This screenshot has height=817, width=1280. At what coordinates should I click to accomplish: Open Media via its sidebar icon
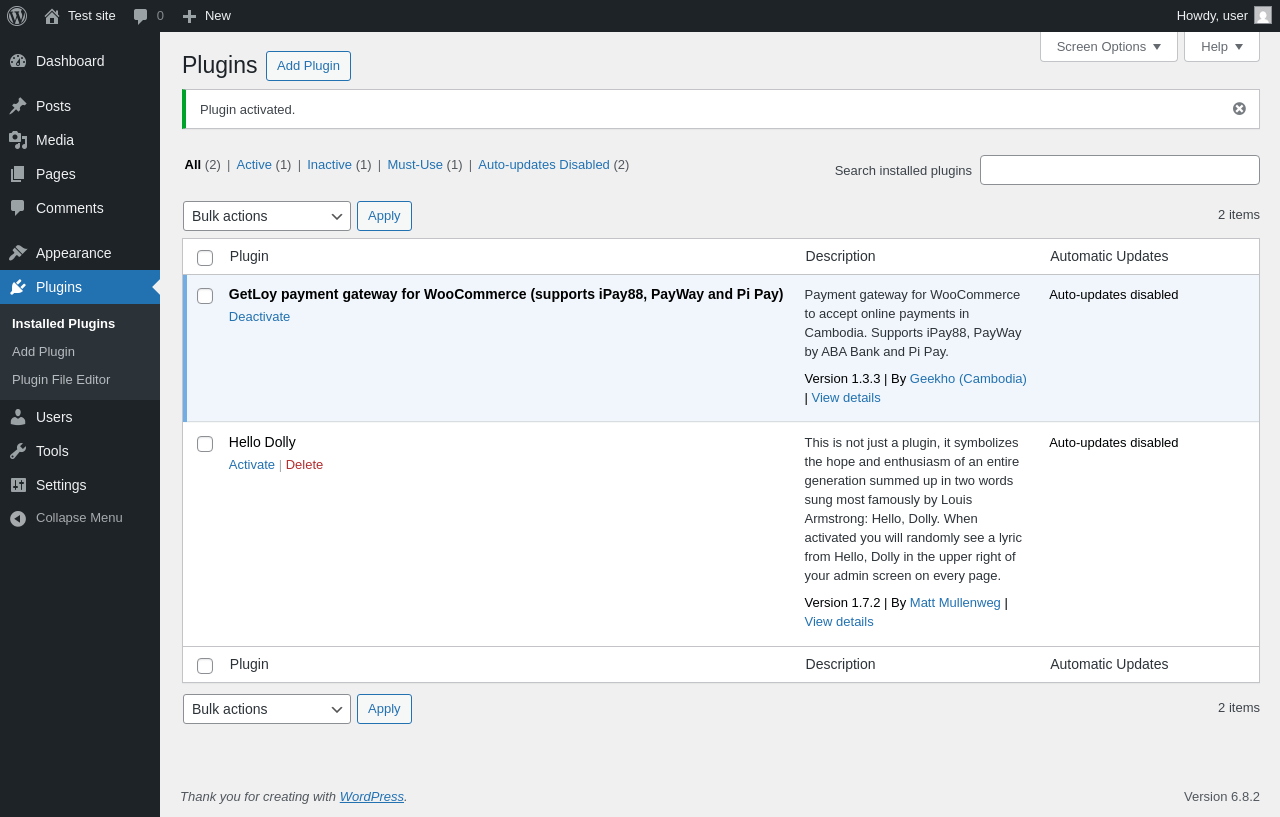[18, 140]
